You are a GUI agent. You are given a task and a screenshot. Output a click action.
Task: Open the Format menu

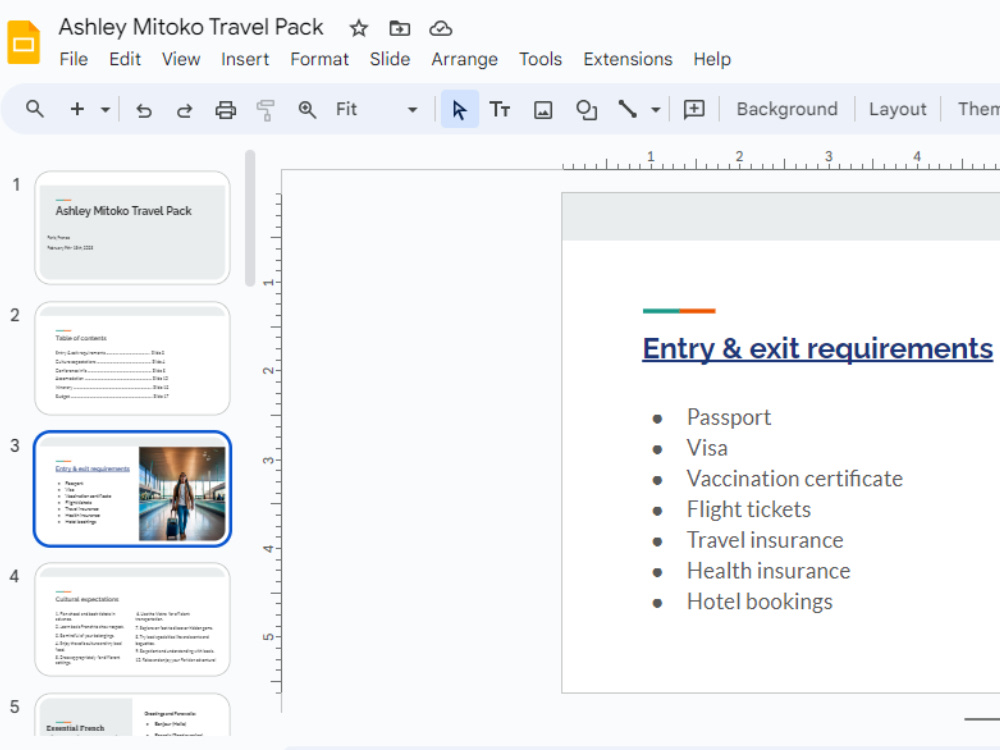pos(320,59)
